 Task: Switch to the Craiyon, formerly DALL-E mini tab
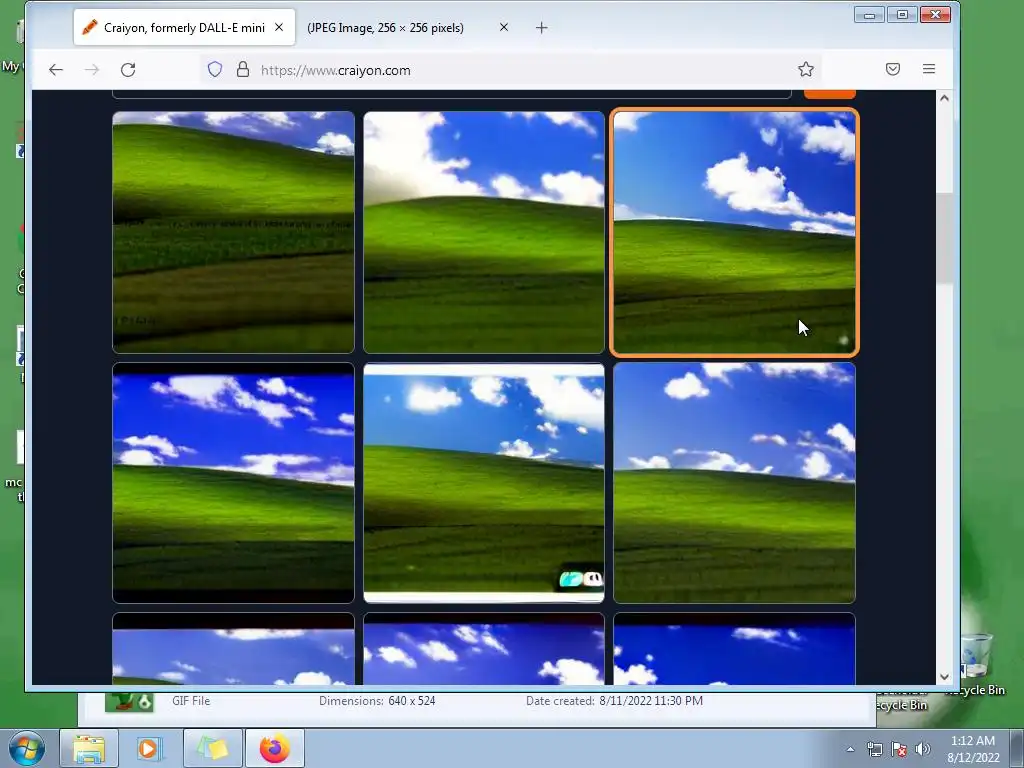pos(184,27)
